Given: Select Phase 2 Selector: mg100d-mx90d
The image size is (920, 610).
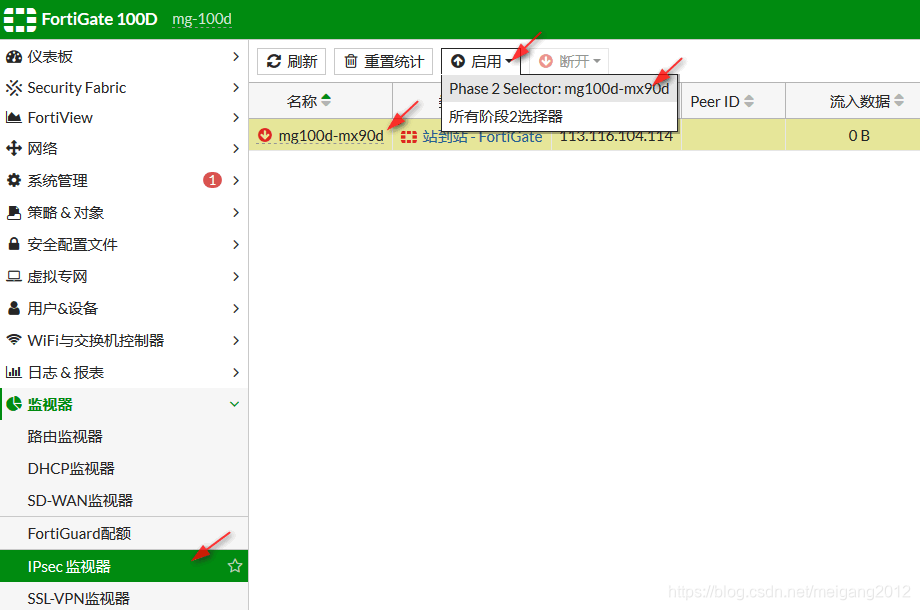Looking at the screenshot, I should (559, 89).
